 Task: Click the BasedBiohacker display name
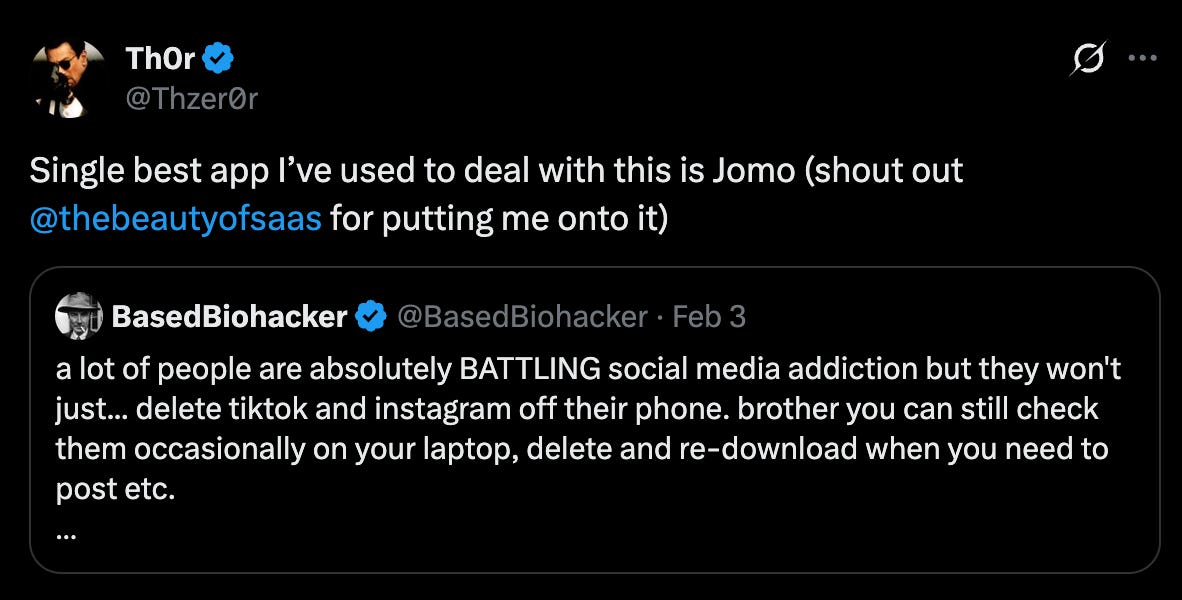[229, 317]
